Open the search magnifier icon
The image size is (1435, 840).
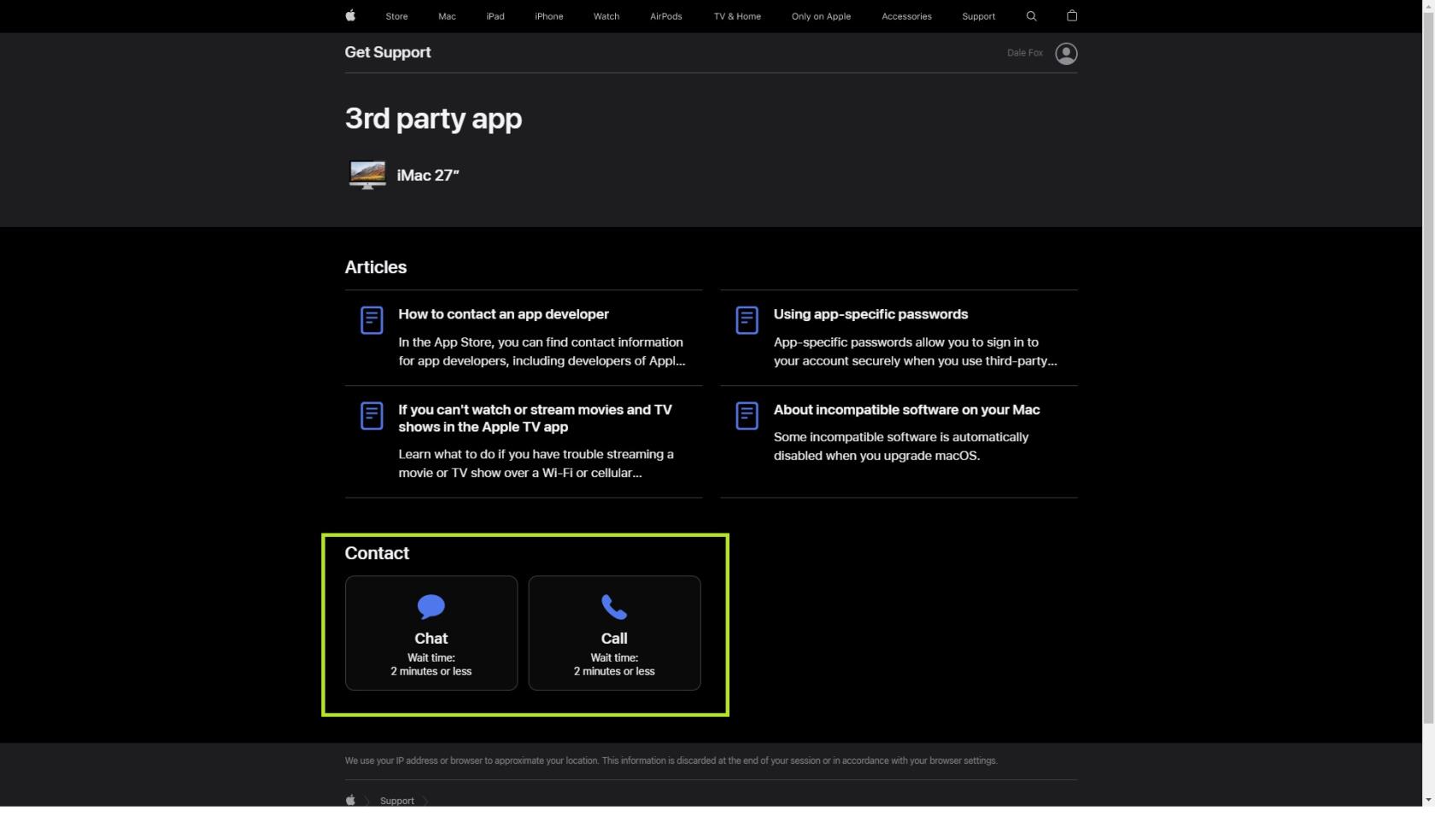pyautogui.click(x=1031, y=16)
